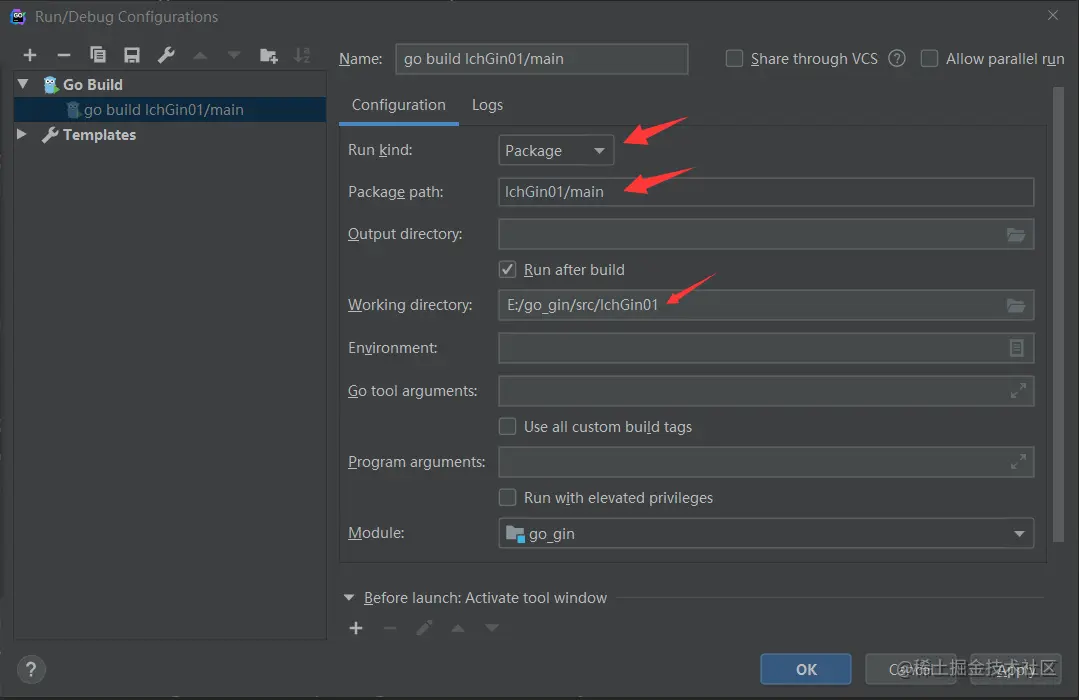The height and width of the screenshot is (700, 1079).
Task: Open the Run kind dropdown
Action: click(x=556, y=151)
